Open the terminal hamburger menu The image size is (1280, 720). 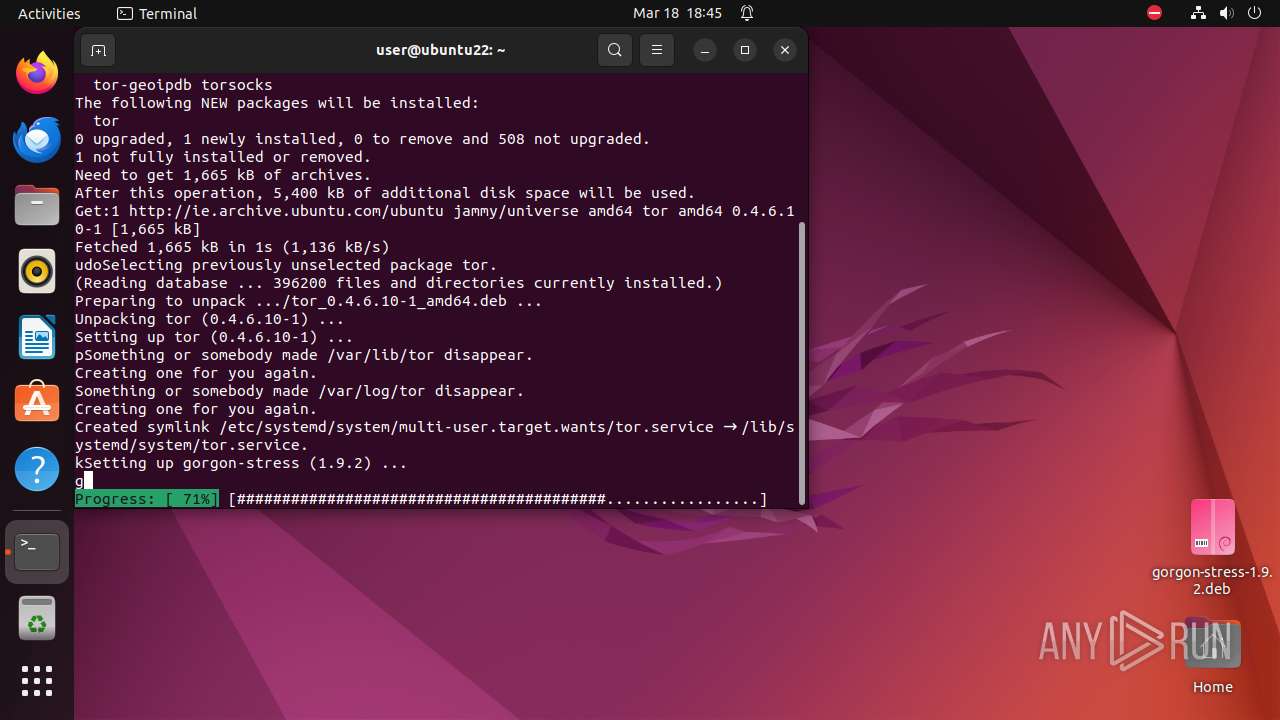[x=657, y=50]
